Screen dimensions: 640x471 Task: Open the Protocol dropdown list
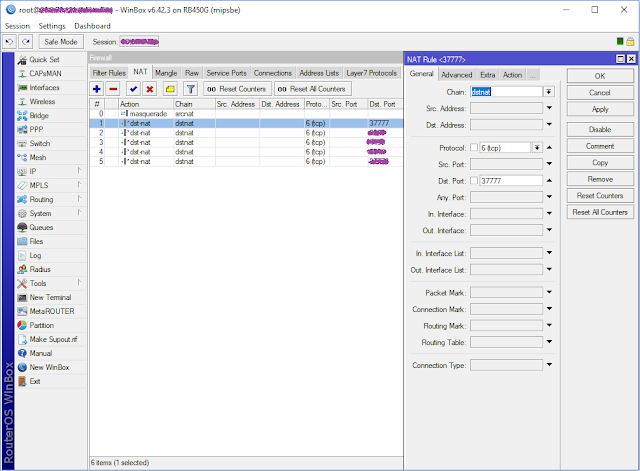pyautogui.click(x=537, y=148)
